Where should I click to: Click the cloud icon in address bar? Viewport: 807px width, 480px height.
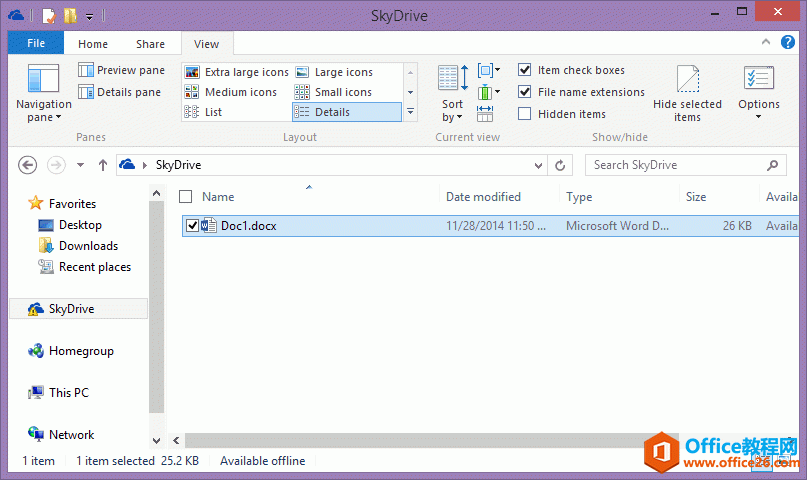click(127, 165)
